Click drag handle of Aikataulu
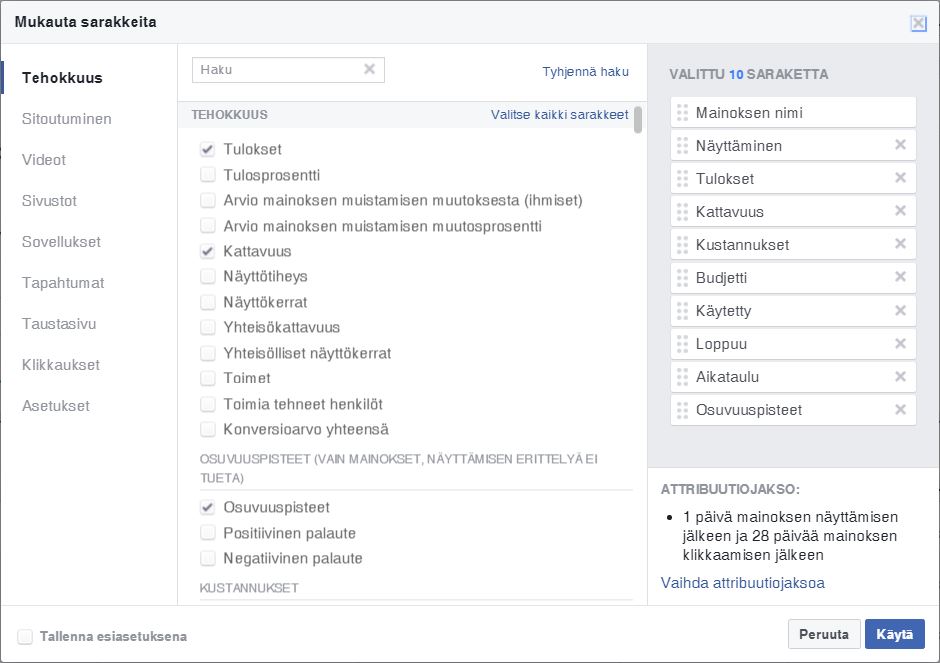The height and width of the screenshot is (663, 940). click(682, 377)
